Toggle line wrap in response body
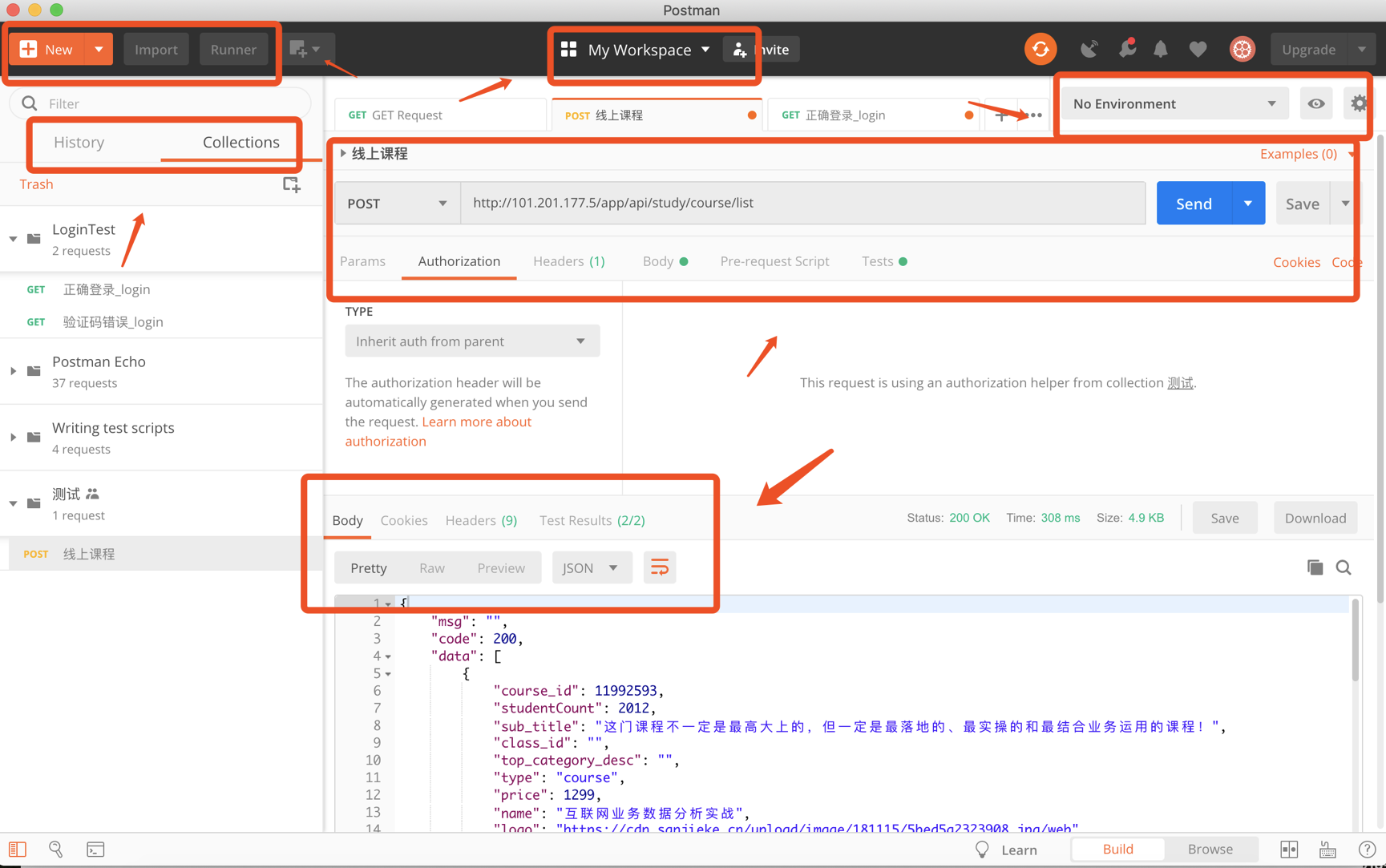 (x=660, y=568)
